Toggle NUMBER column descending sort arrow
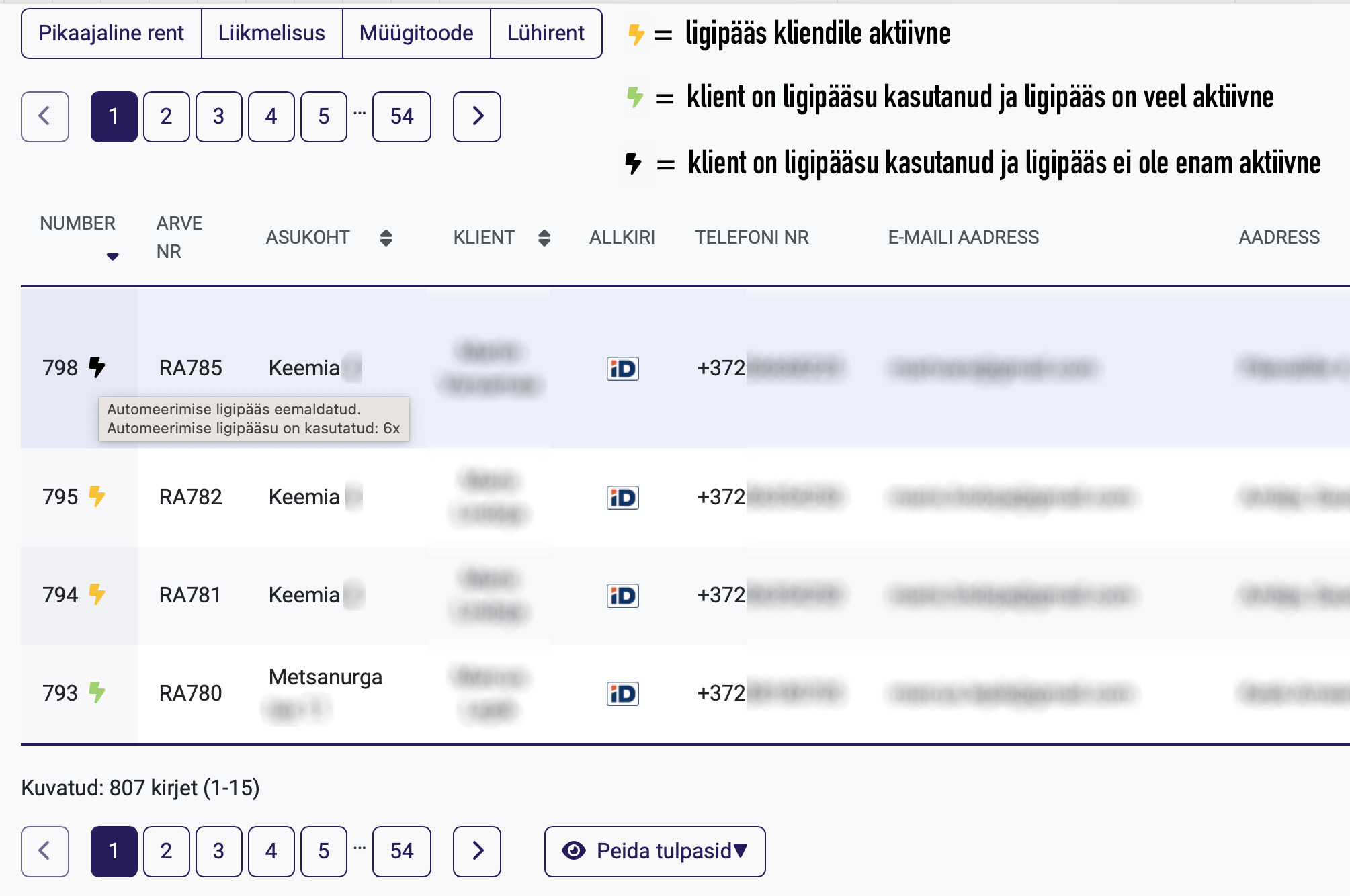The image size is (1350, 896). point(112,257)
